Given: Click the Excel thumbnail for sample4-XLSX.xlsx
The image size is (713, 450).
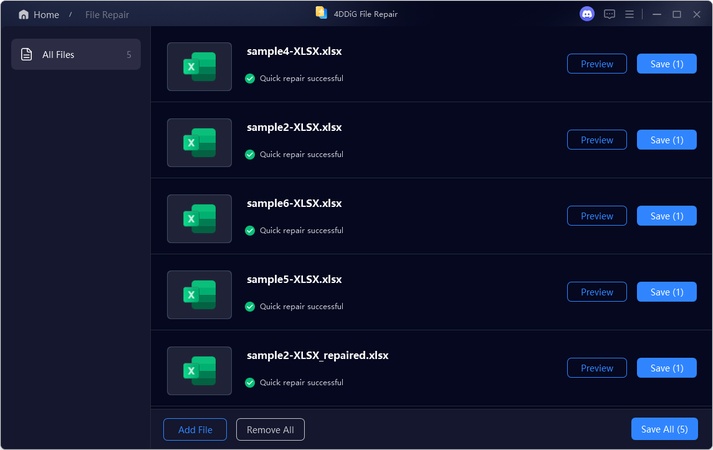Looking at the screenshot, I should click(199, 66).
